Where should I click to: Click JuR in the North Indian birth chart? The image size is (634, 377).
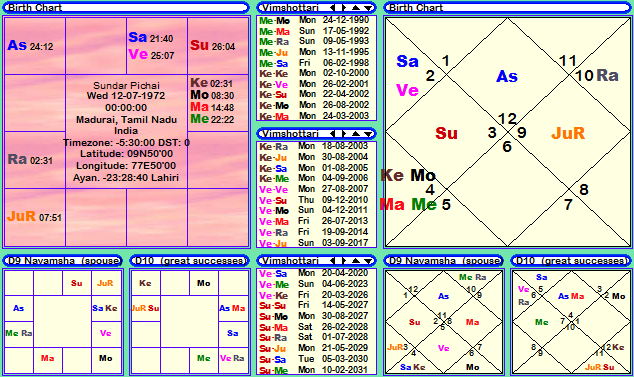[x=568, y=133]
